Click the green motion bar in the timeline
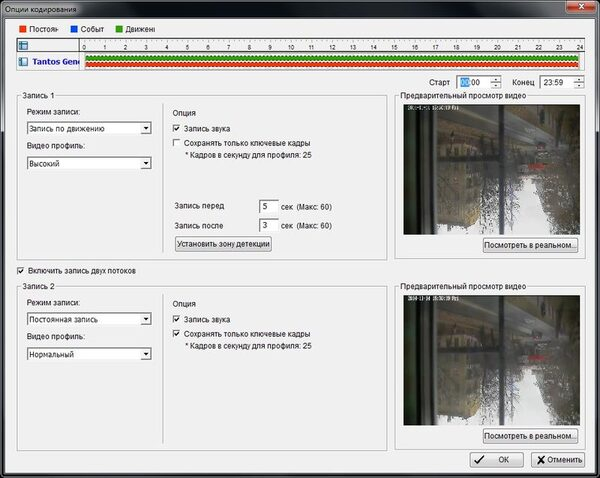 tap(331, 58)
